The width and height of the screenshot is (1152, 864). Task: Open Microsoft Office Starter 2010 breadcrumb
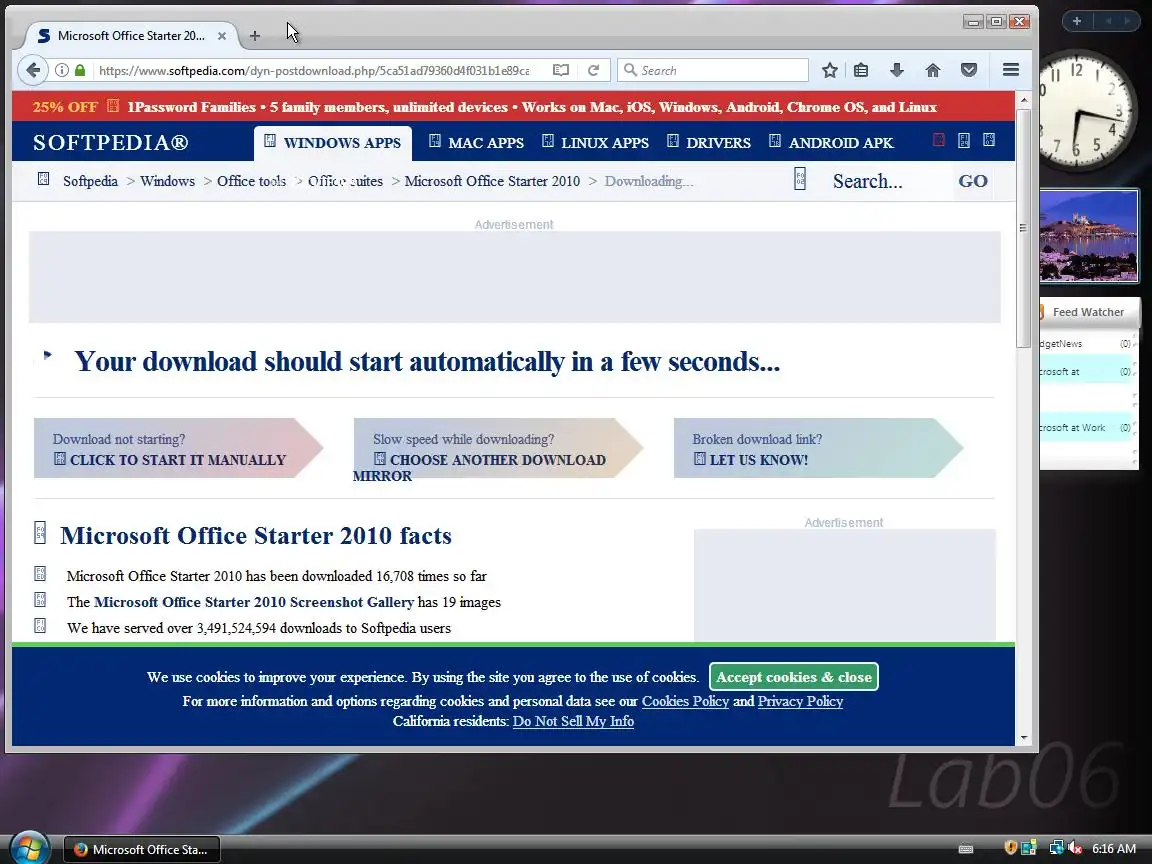[x=492, y=181]
